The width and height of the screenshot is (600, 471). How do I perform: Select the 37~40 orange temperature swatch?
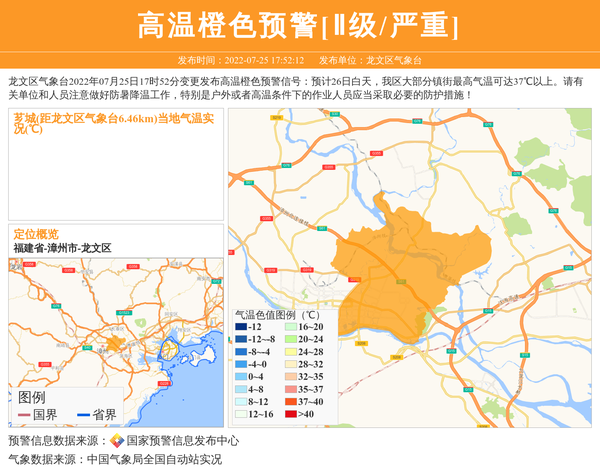290,402
